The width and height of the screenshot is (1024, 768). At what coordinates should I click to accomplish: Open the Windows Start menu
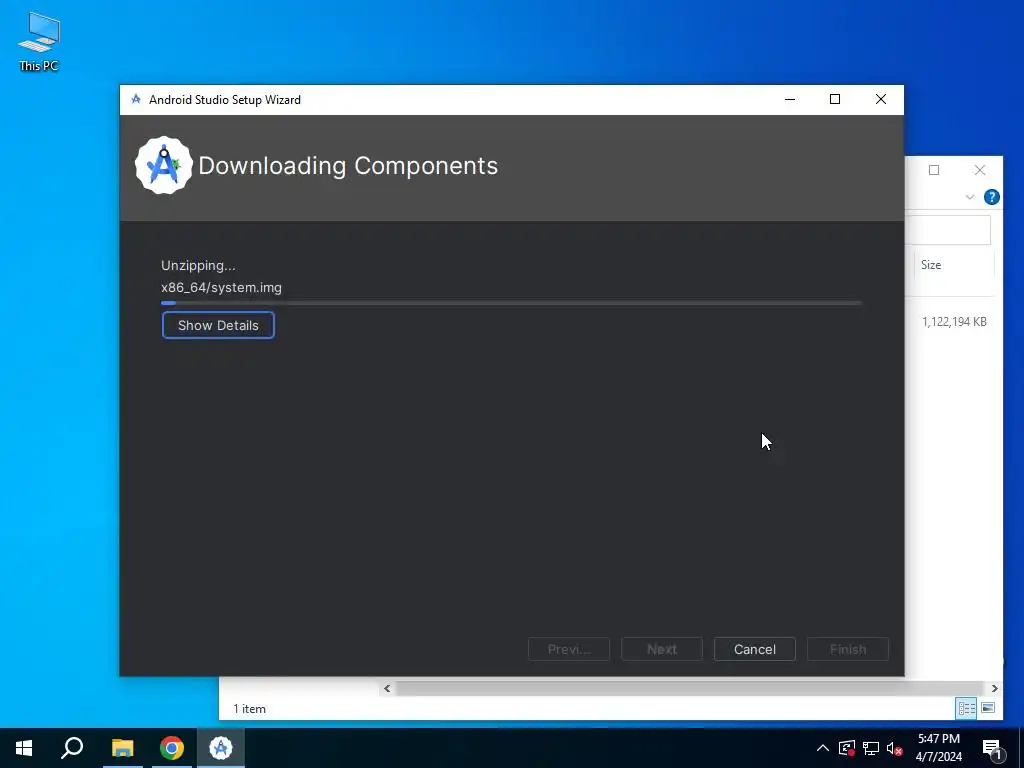point(24,748)
